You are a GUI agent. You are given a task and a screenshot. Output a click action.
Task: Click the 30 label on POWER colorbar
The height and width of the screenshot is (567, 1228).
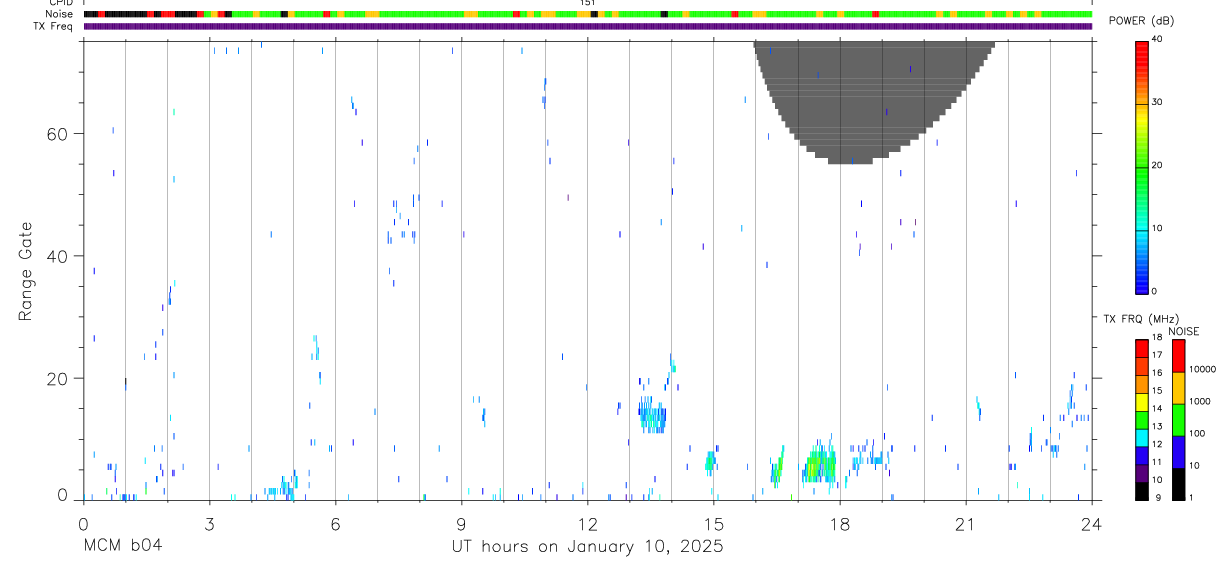click(1157, 102)
